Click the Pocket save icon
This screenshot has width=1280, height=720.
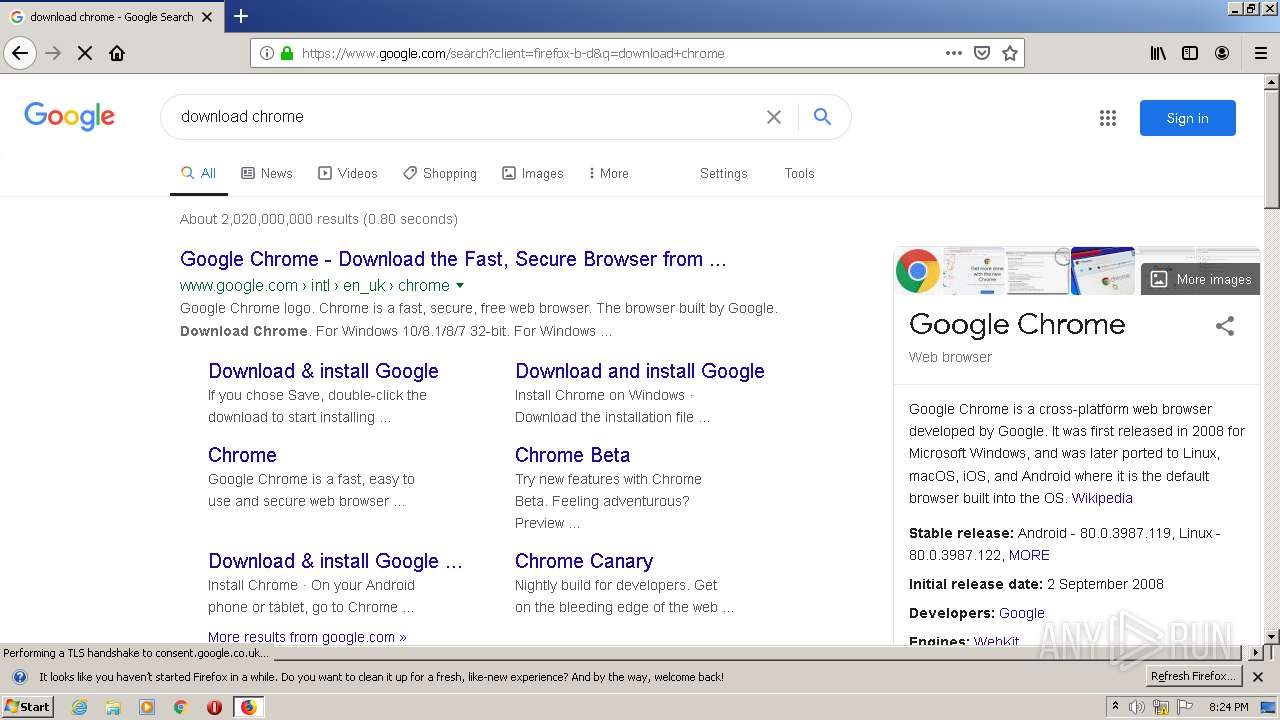tap(982, 53)
